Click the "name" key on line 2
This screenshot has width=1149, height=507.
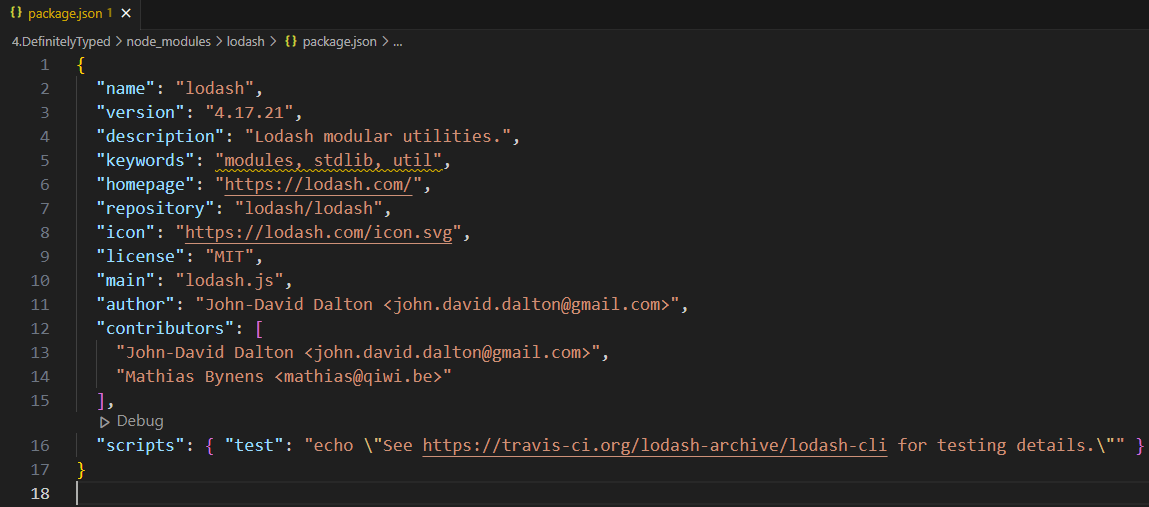click(125, 89)
